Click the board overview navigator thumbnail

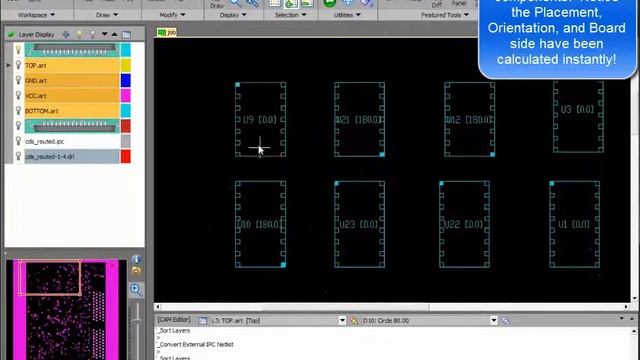point(66,309)
